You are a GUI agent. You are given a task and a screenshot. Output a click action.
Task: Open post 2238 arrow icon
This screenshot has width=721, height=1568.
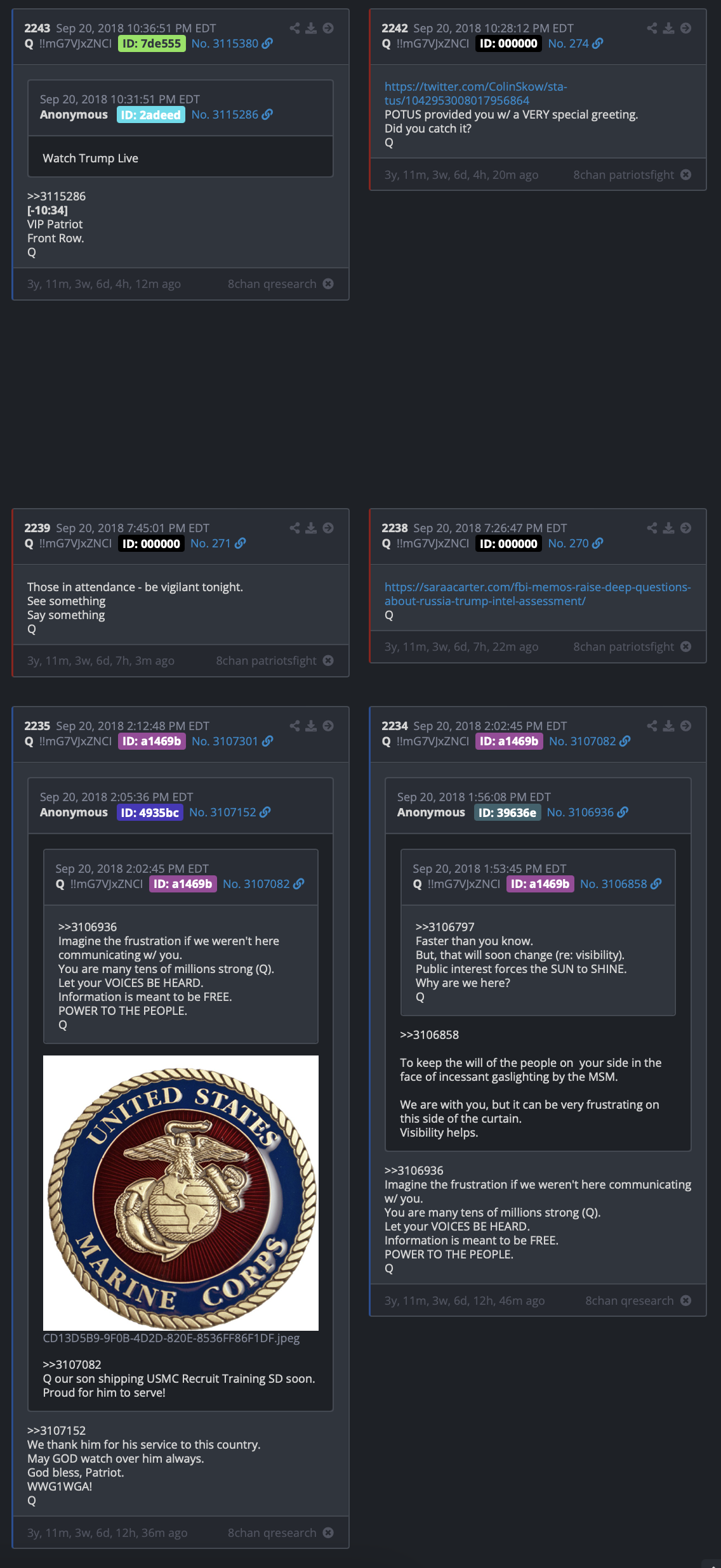tap(686, 528)
